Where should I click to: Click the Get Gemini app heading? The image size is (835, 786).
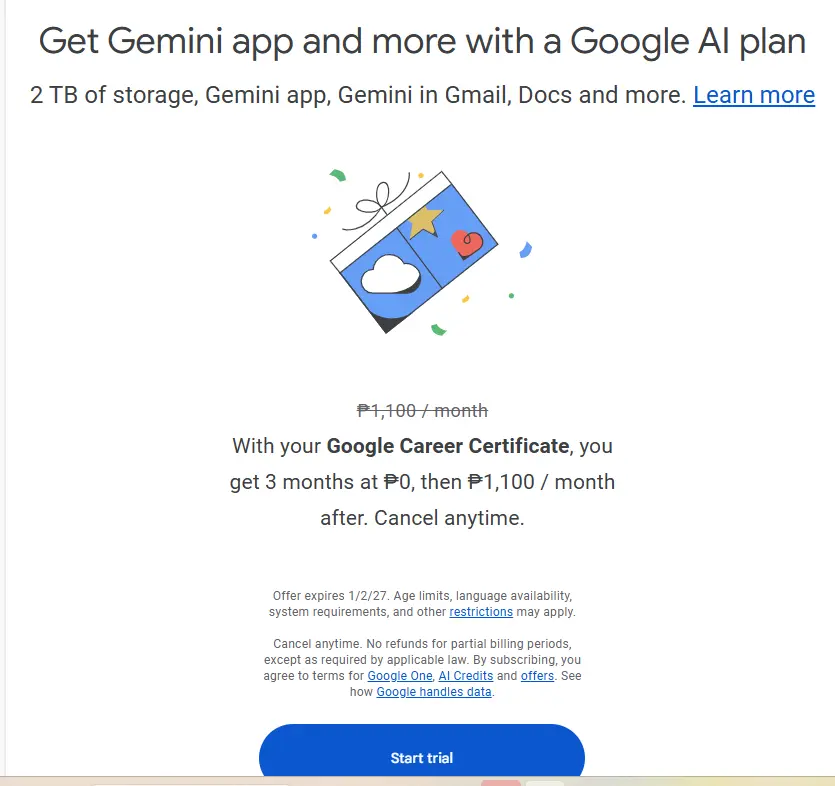pos(422,42)
